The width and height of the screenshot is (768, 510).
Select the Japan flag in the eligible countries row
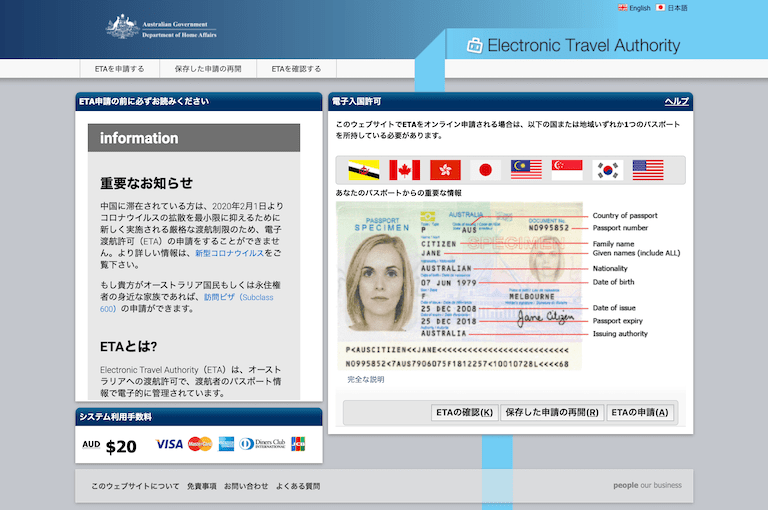[485, 170]
